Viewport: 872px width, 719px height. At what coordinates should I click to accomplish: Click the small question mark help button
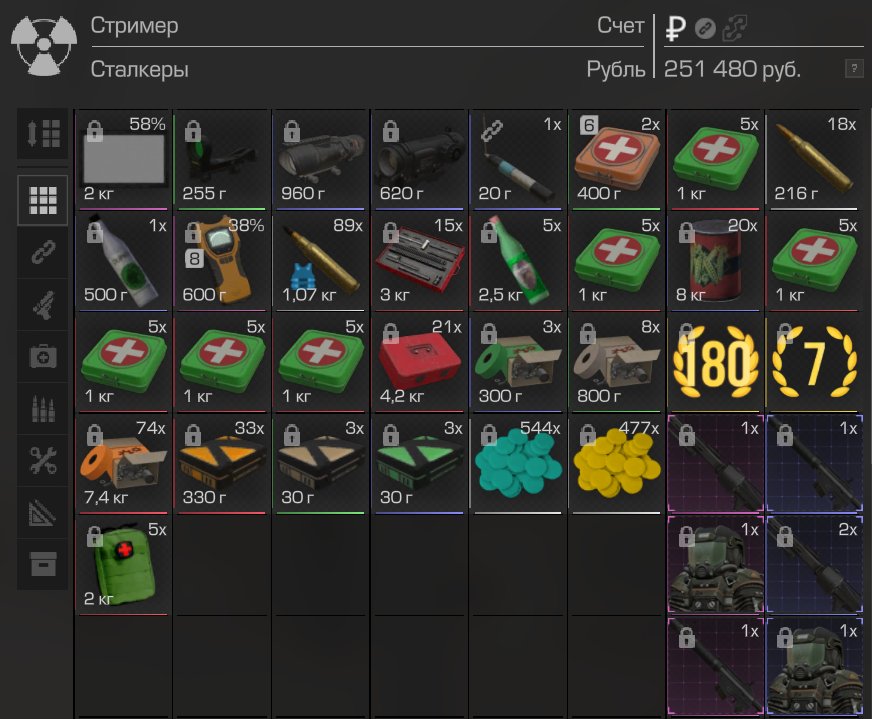pos(854,69)
